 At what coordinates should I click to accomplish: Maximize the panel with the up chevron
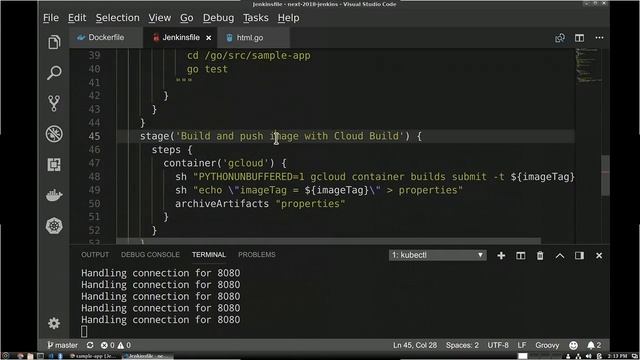coord(560,256)
